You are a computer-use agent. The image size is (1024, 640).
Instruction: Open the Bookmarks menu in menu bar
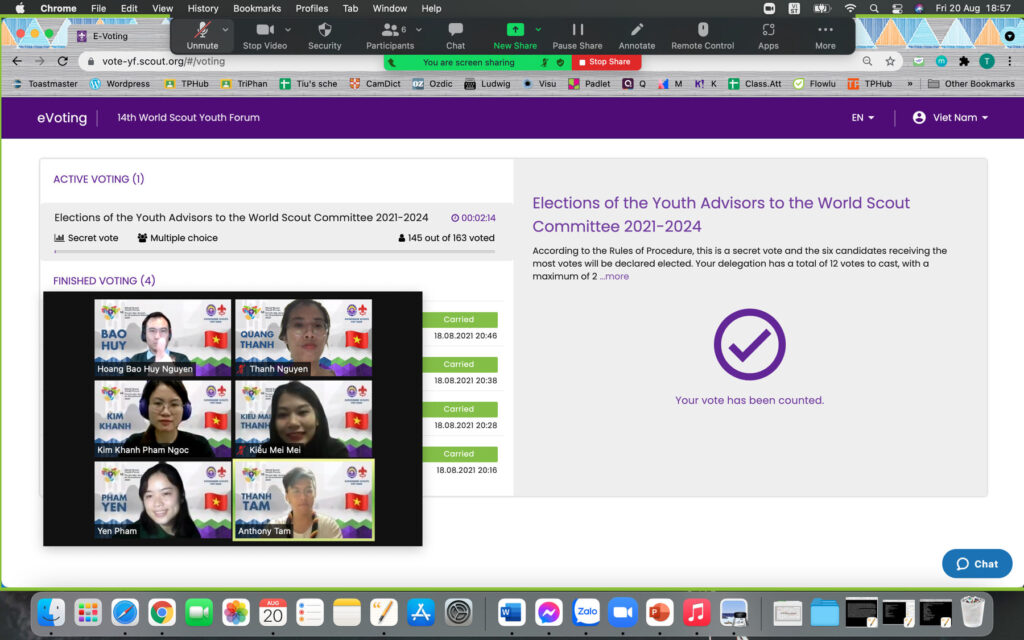coord(256,8)
